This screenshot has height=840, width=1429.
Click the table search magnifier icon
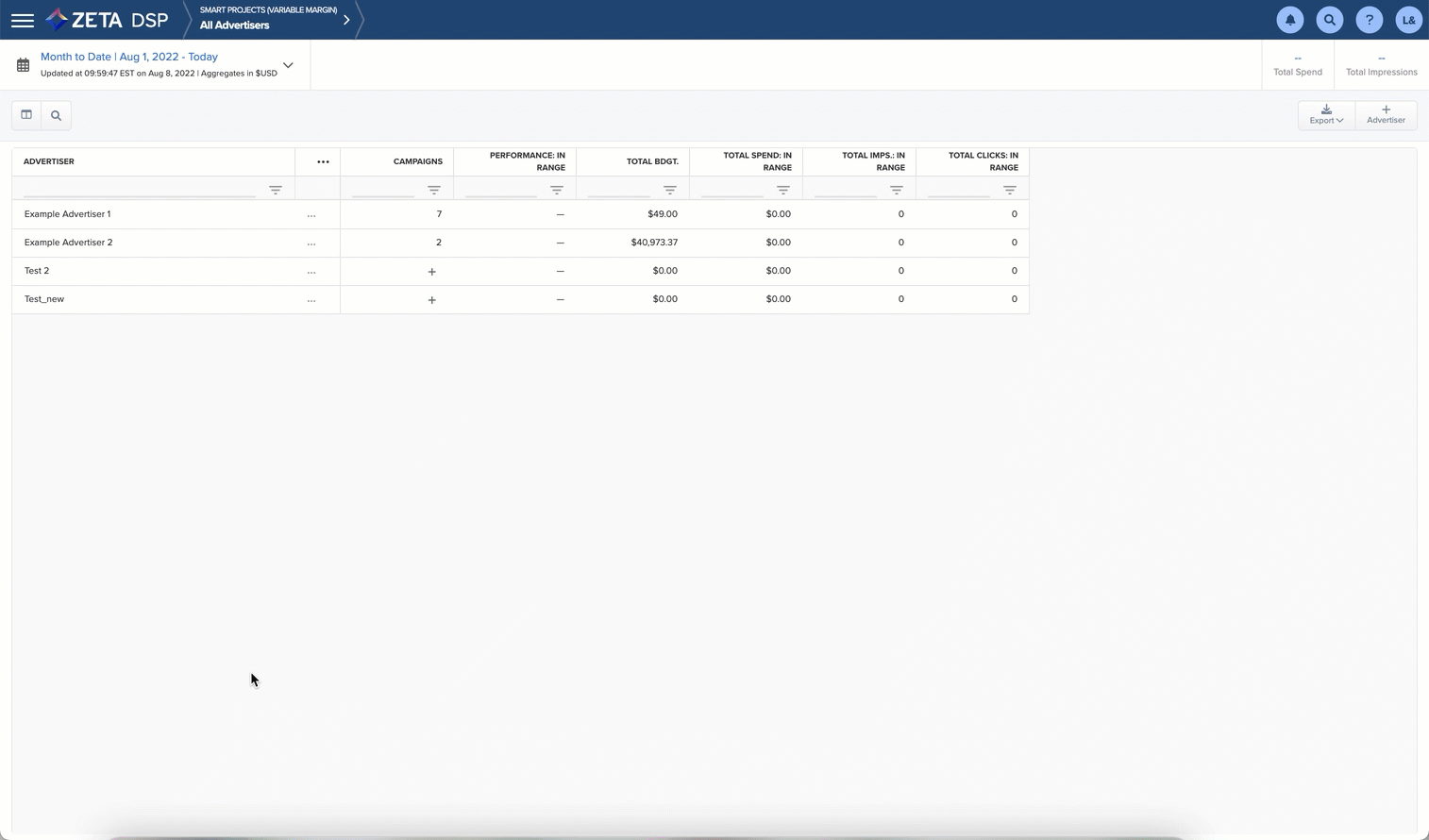pyautogui.click(x=56, y=115)
